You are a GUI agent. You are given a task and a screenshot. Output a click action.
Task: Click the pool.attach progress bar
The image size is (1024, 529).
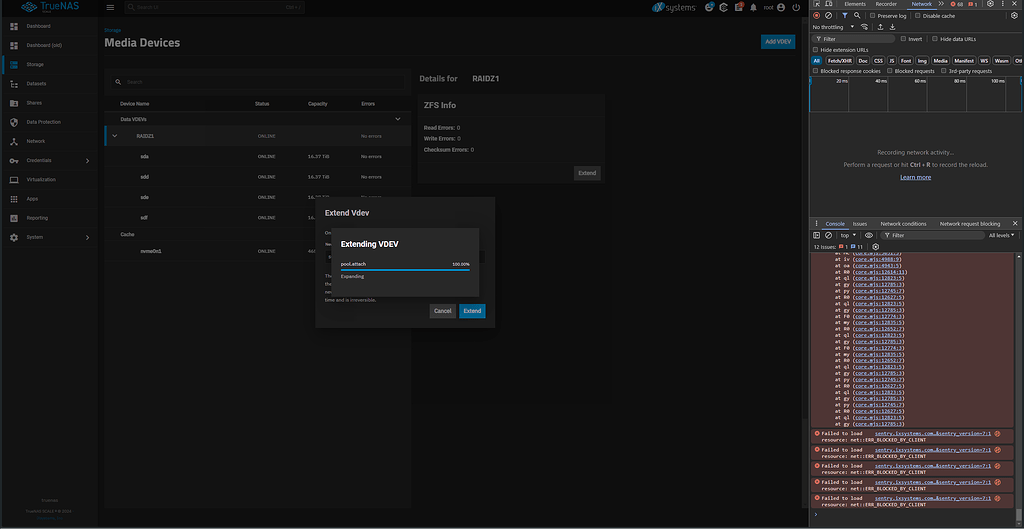[x=405, y=269]
